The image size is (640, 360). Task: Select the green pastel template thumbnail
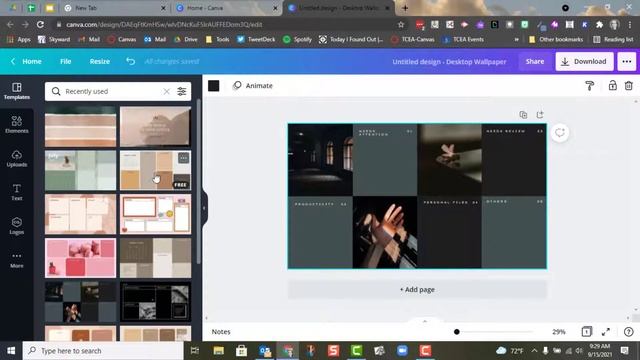[x=80, y=171]
